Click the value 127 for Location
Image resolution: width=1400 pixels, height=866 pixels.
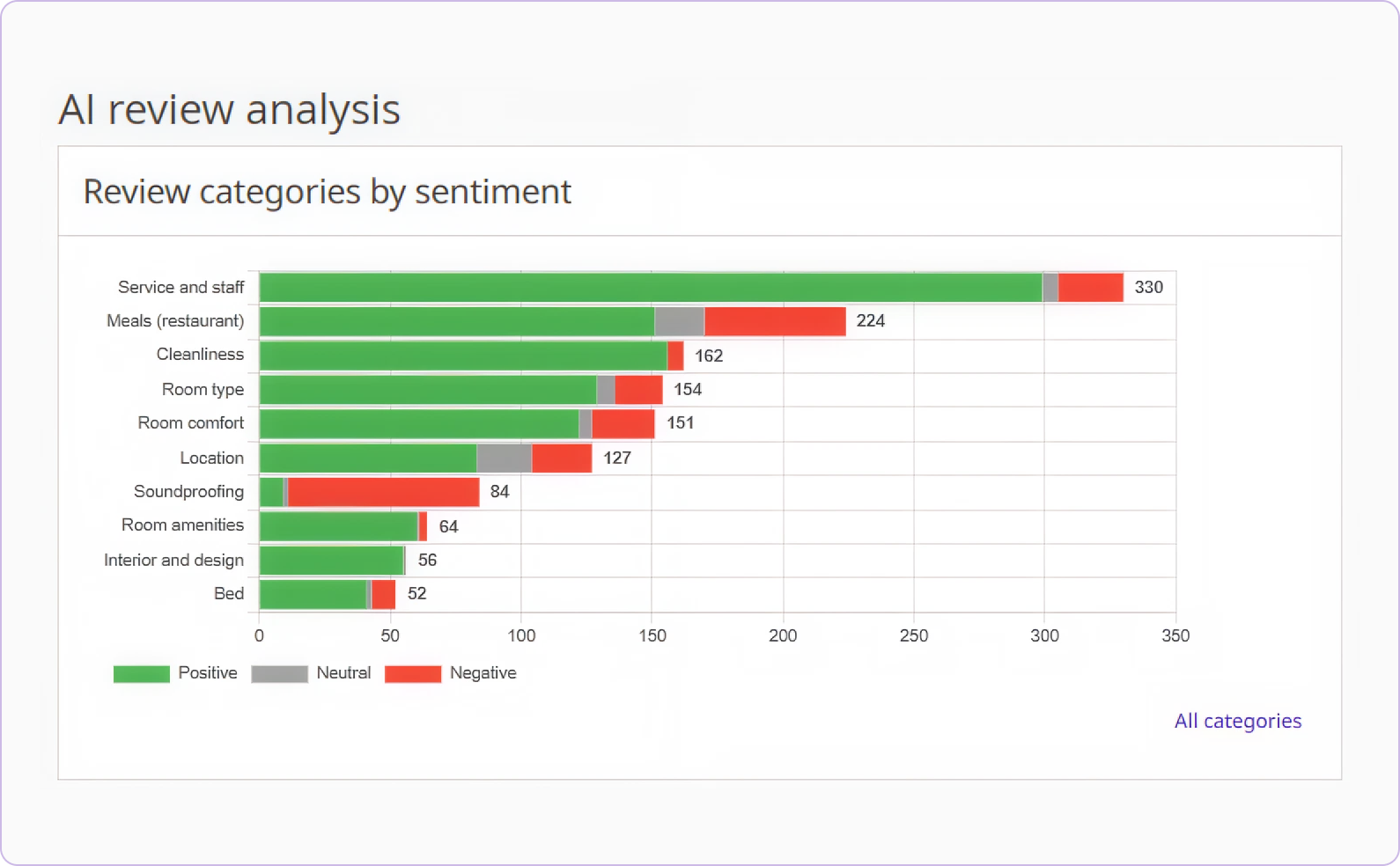coord(618,458)
